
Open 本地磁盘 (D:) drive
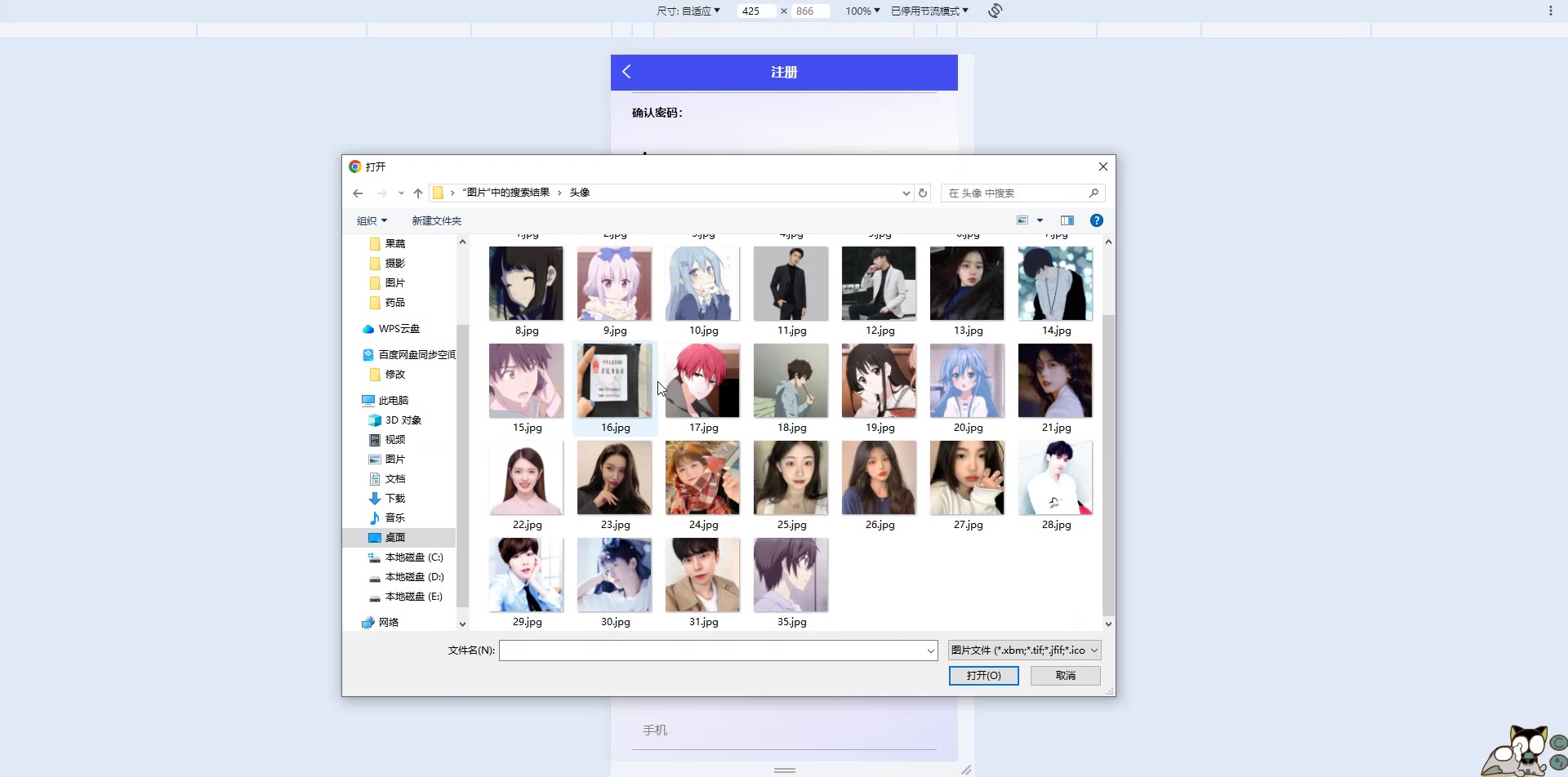(x=406, y=577)
